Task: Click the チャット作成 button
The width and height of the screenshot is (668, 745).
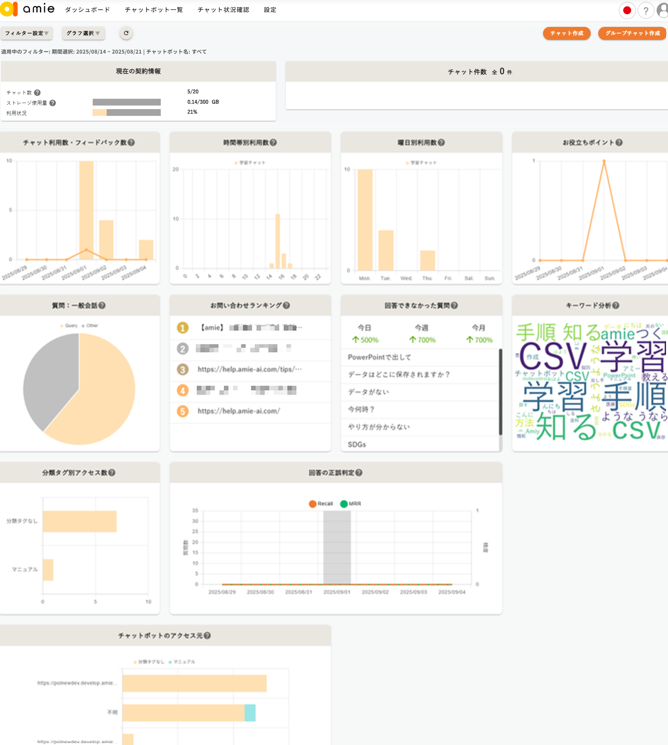Action: click(x=567, y=34)
